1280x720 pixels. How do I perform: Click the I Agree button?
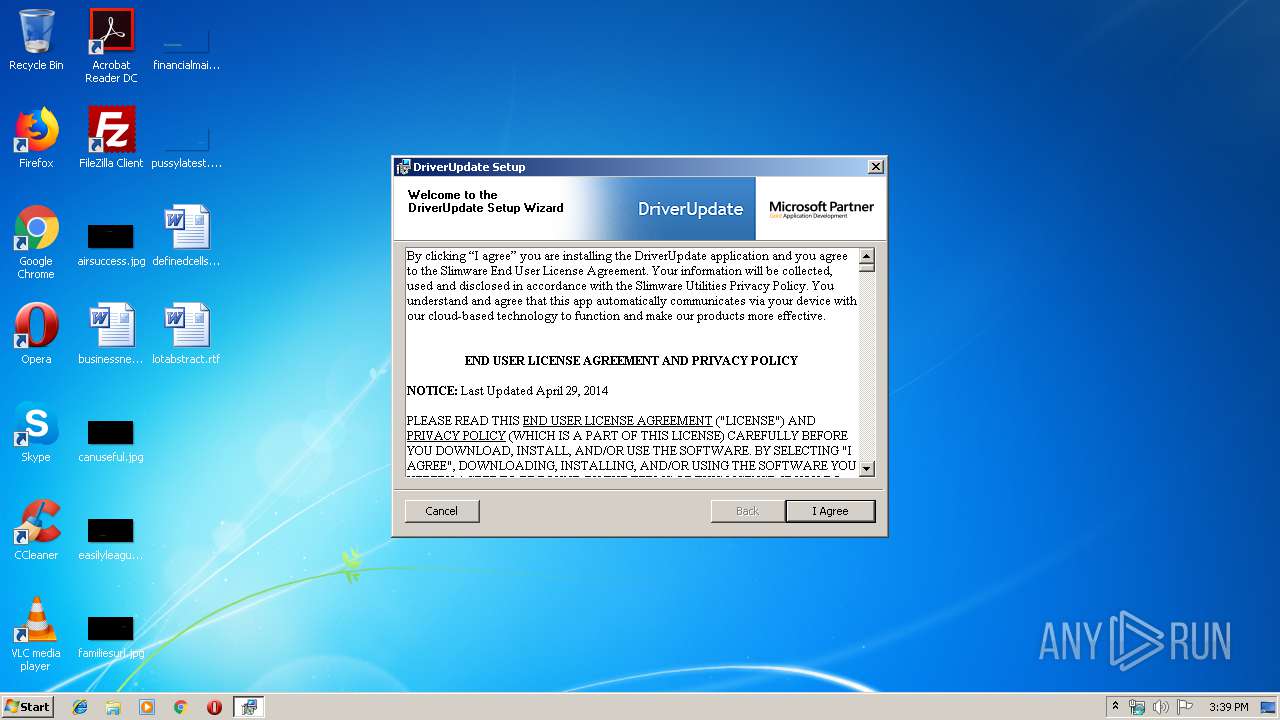[830, 511]
